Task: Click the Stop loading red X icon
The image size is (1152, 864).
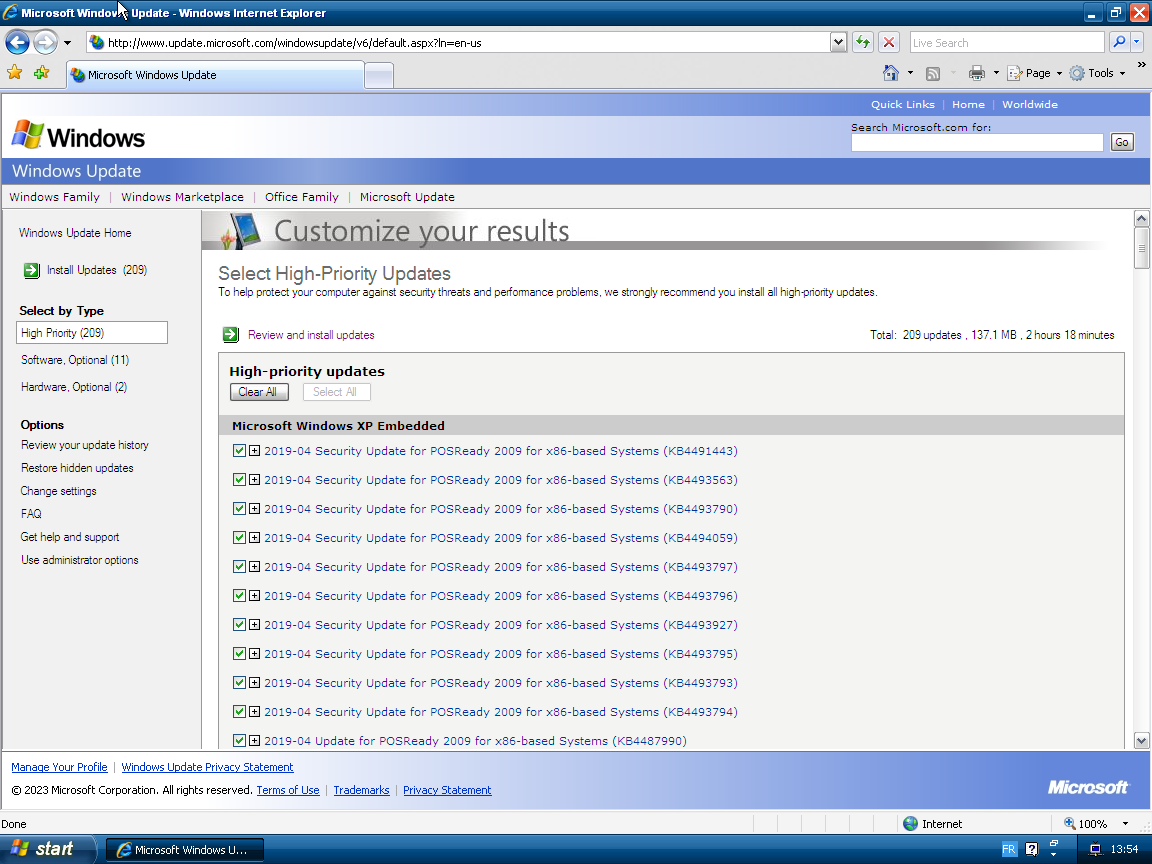Action: pos(888,42)
